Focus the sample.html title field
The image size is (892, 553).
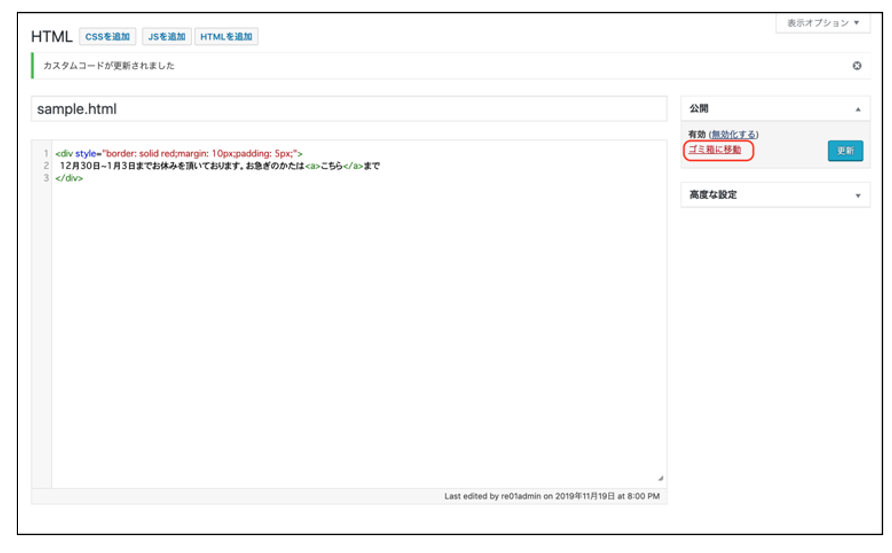pyautogui.click(x=348, y=109)
